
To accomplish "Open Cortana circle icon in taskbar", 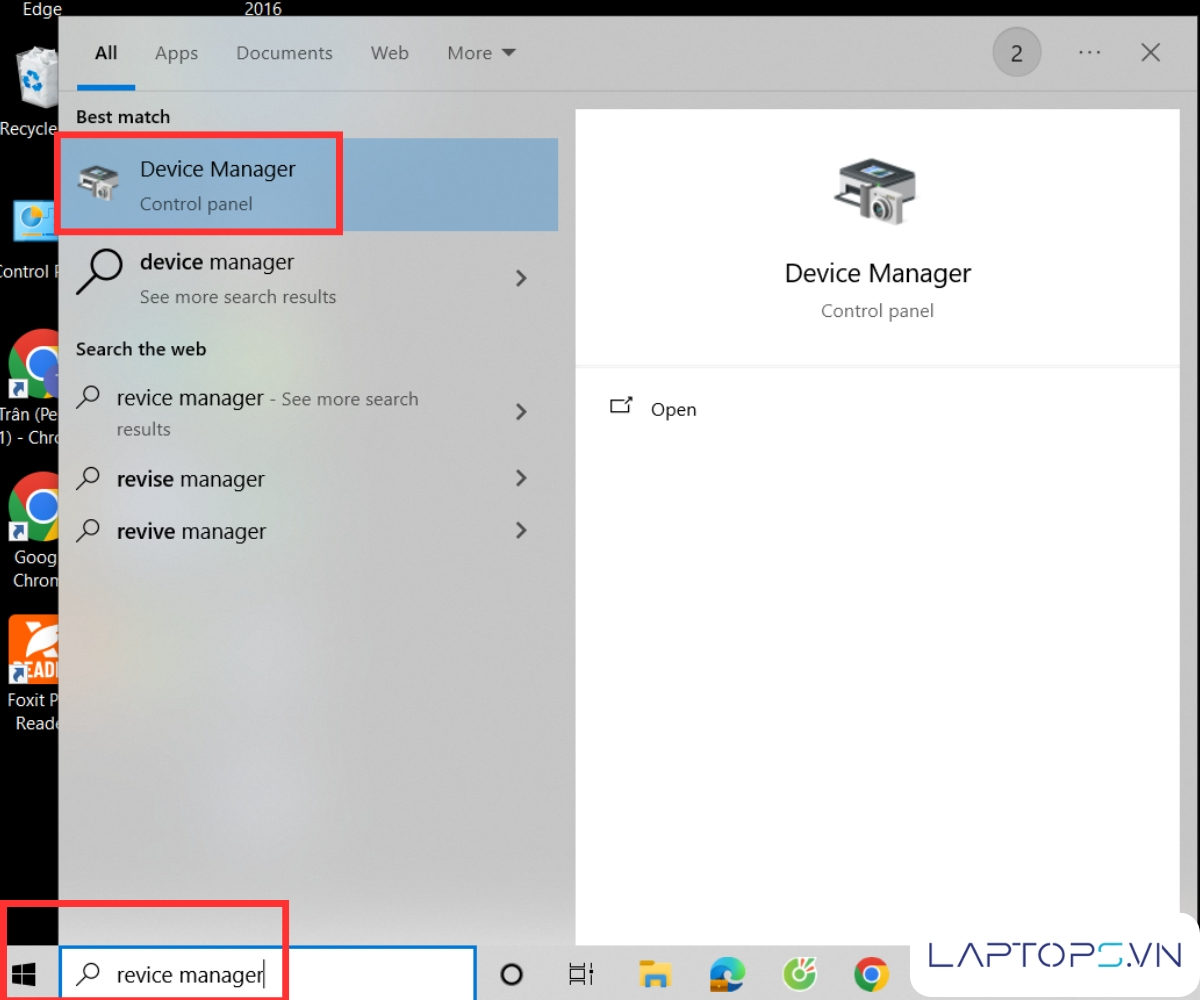I will [511, 974].
